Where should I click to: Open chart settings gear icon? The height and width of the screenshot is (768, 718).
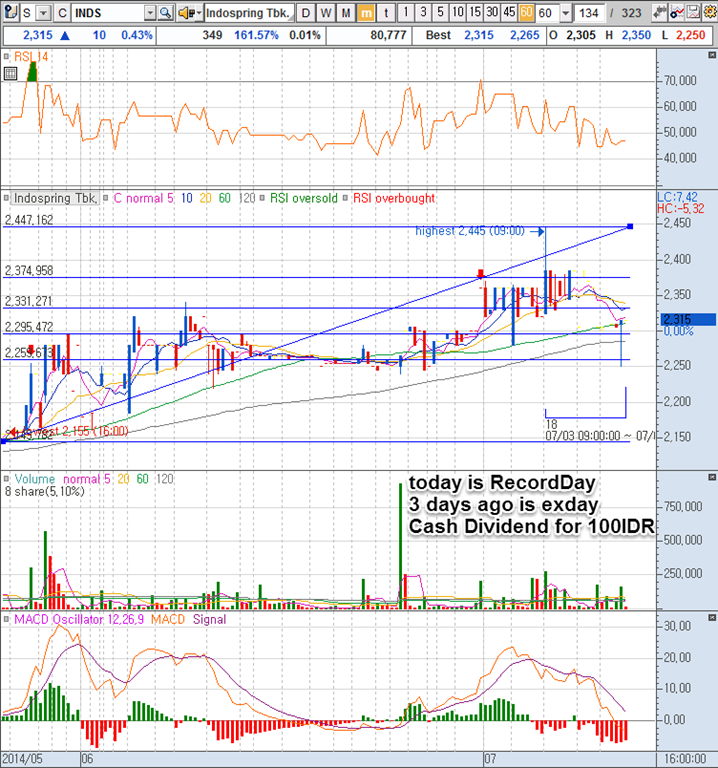[710, 12]
